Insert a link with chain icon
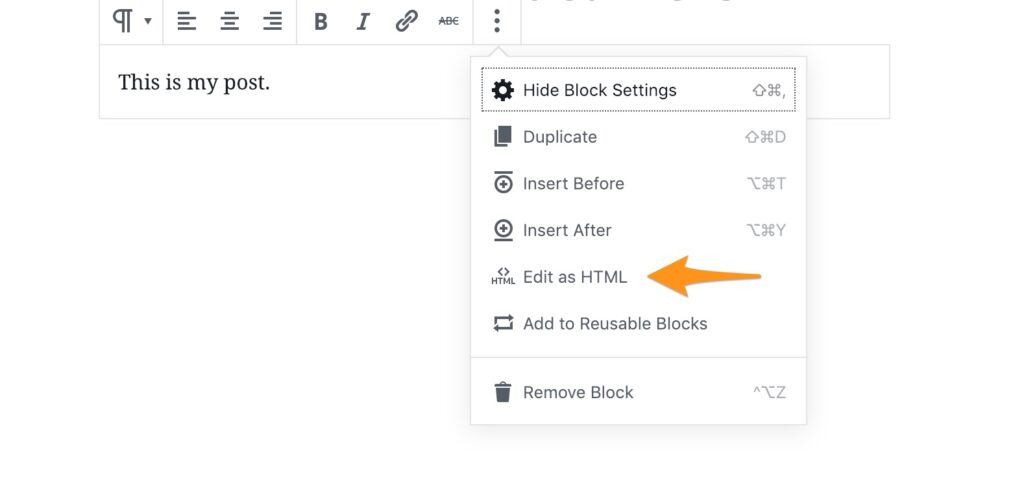The height and width of the screenshot is (489, 1024). [406, 22]
